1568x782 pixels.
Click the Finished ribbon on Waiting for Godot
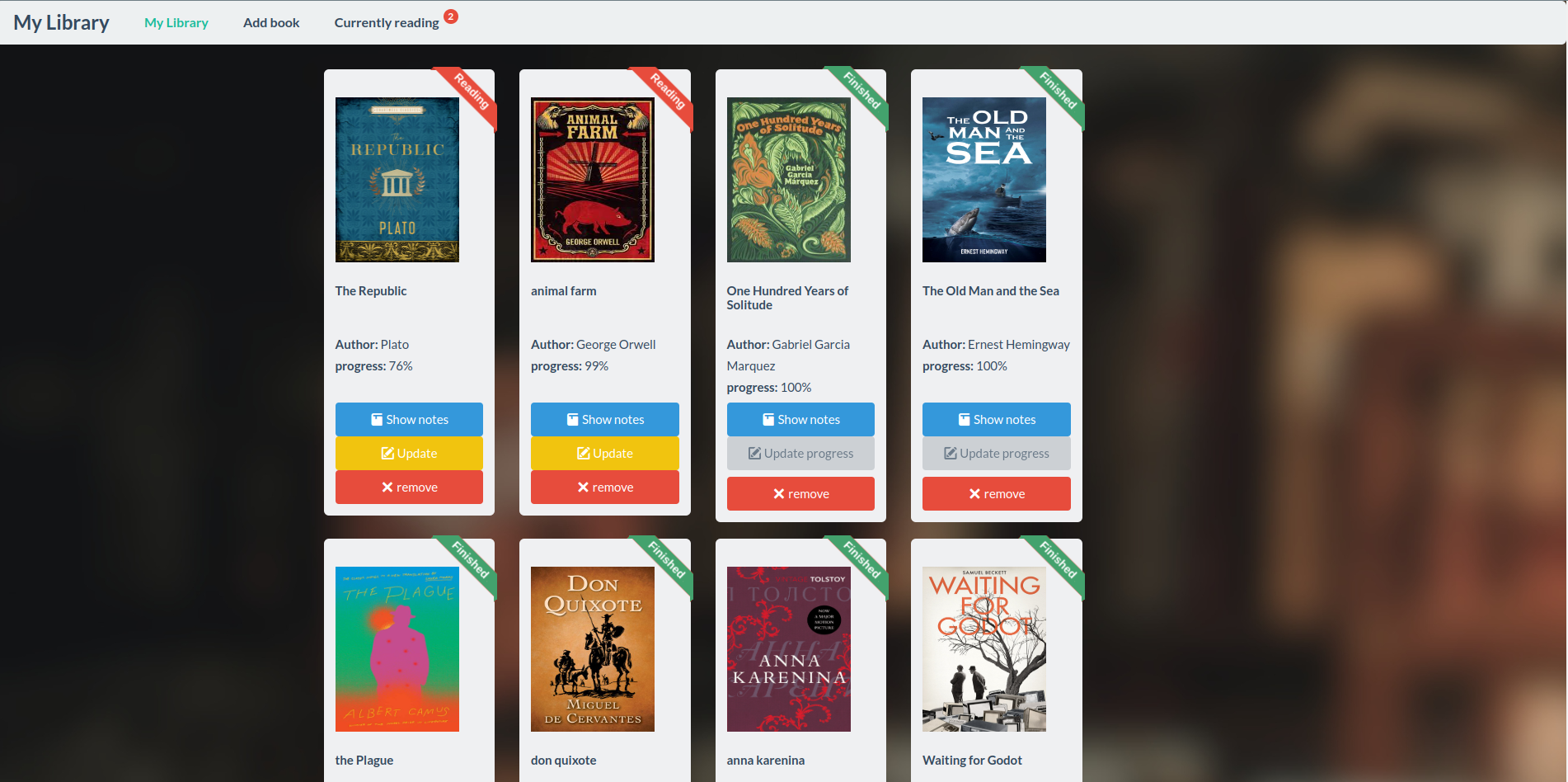[x=1059, y=560]
